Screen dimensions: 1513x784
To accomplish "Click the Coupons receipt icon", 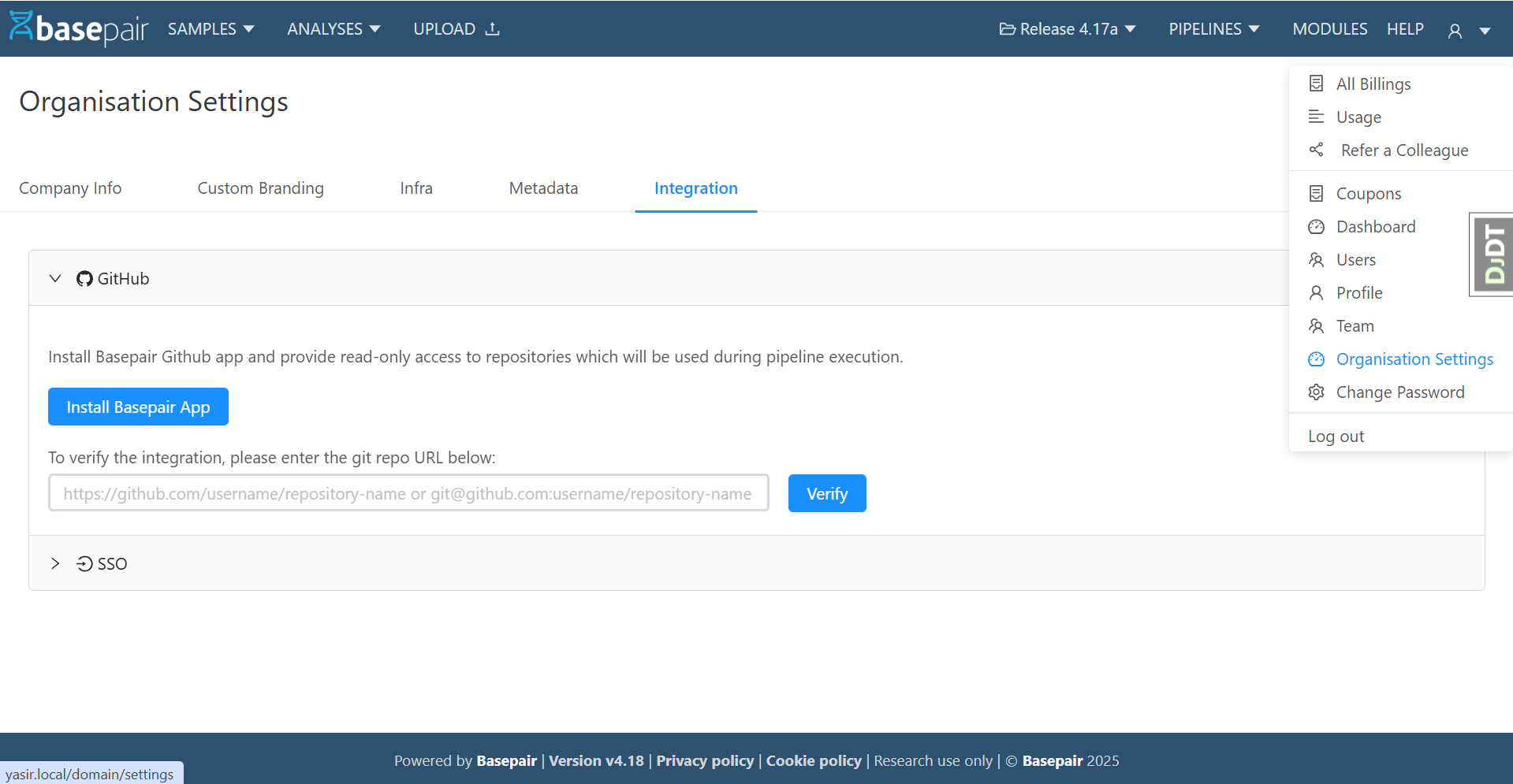I will point(1316,194).
